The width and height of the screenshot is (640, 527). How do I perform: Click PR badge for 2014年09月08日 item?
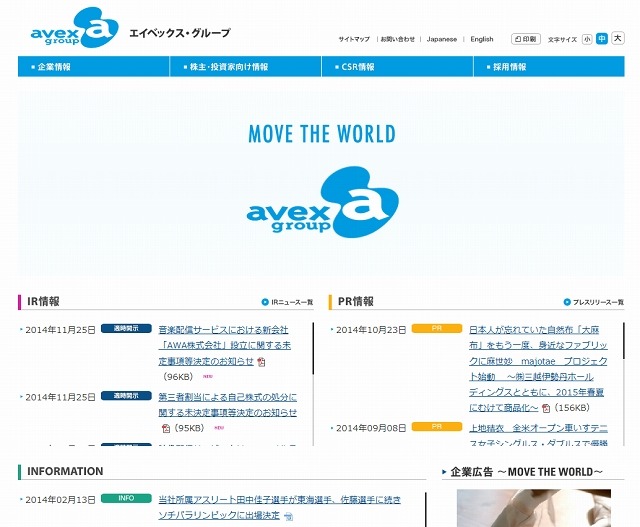437,427
